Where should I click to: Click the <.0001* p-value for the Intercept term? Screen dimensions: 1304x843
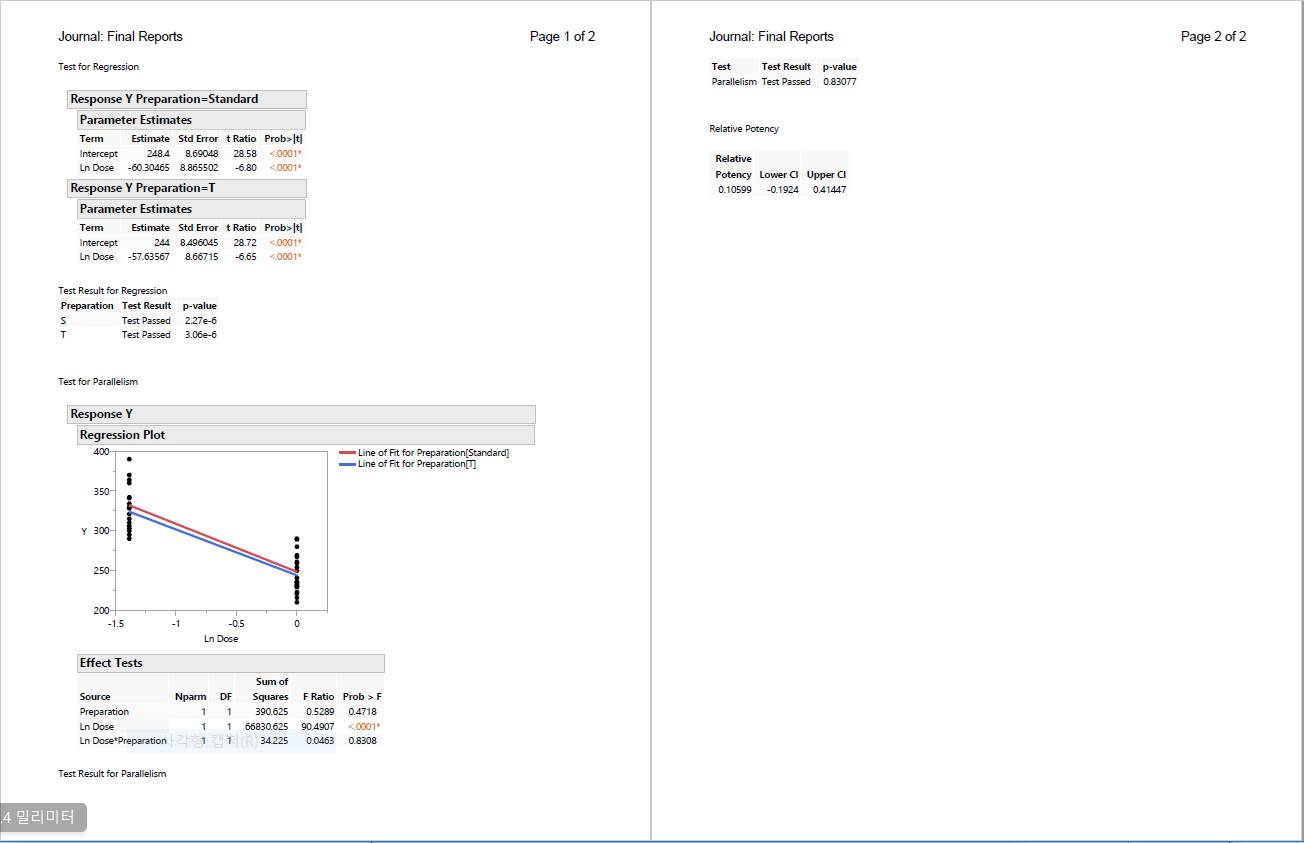[x=283, y=153]
